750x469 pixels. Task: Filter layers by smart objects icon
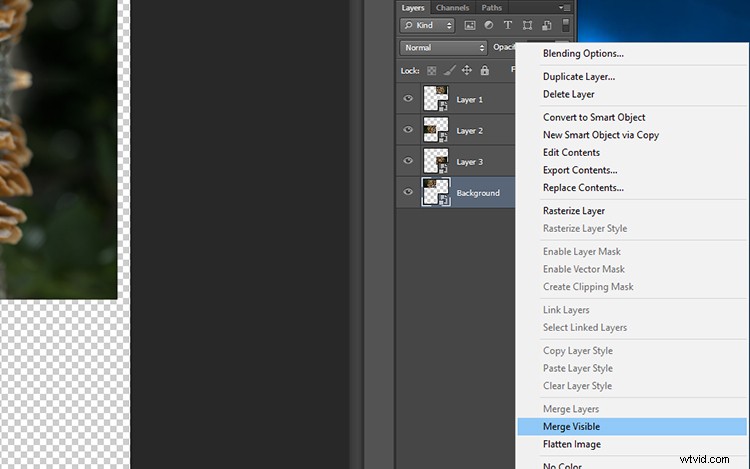[545, 25]
